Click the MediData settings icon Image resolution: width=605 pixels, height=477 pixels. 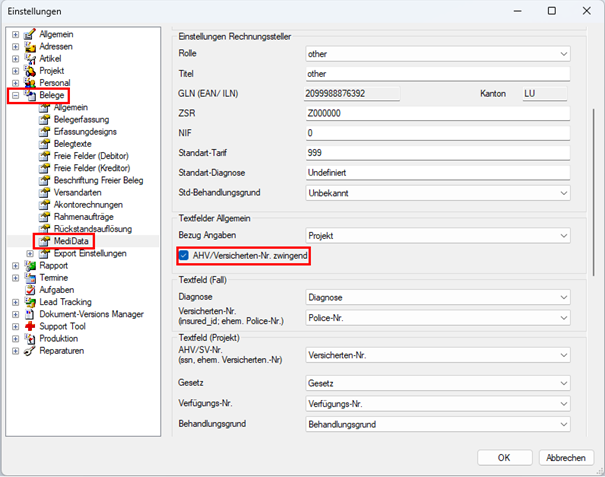click(44, 241)
